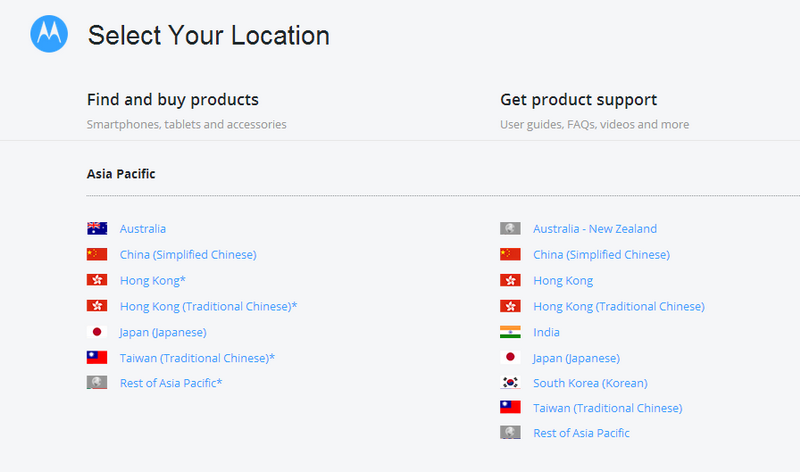Click 'User guides, FAQs, videos and more' subtitle
This screenshot has width=800, height=472.
[594, 125]
